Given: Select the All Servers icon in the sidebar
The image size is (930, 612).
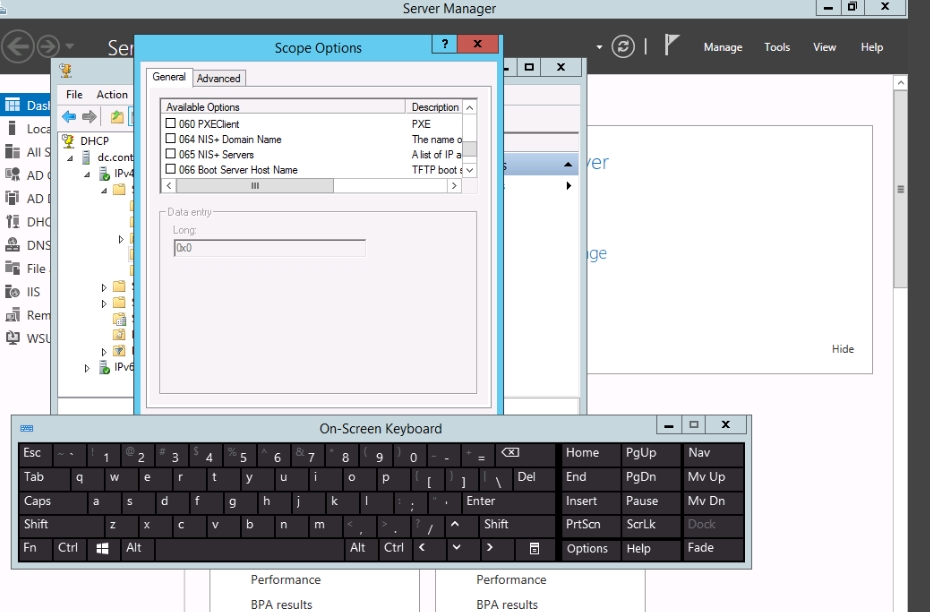Looking at the screenshot, I should point(12,151).
